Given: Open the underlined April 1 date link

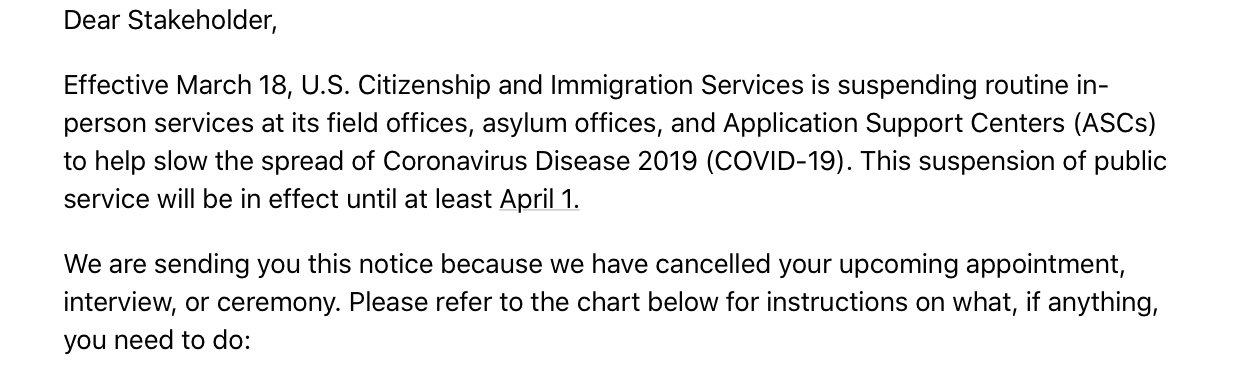Looking at the screenshot, I should (x=539, y=199).
